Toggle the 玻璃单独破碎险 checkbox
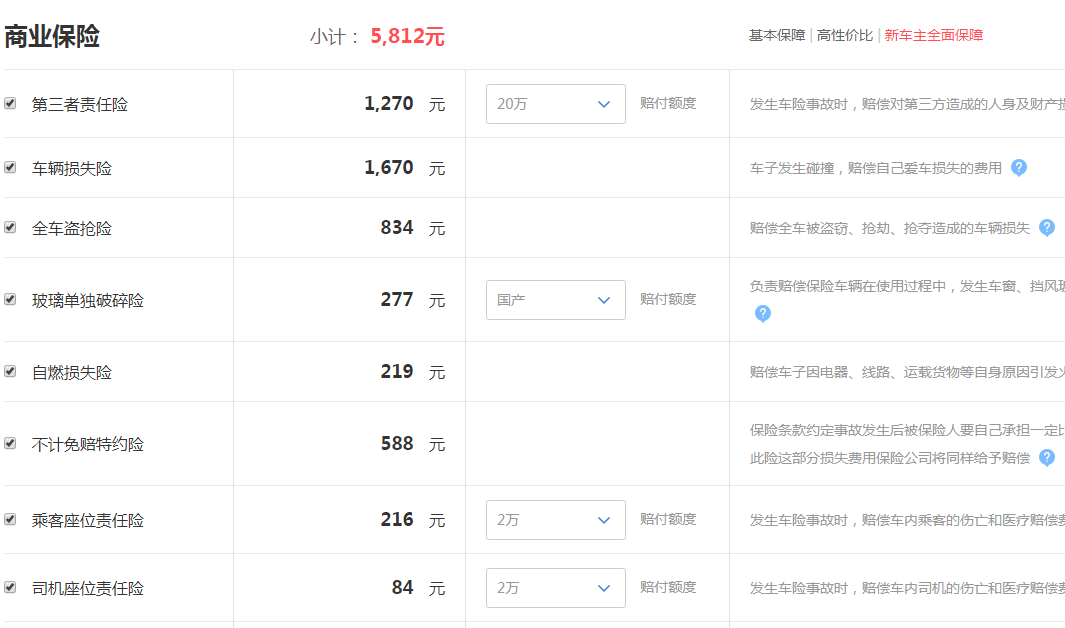1065x628 pixels. point(10,299)
